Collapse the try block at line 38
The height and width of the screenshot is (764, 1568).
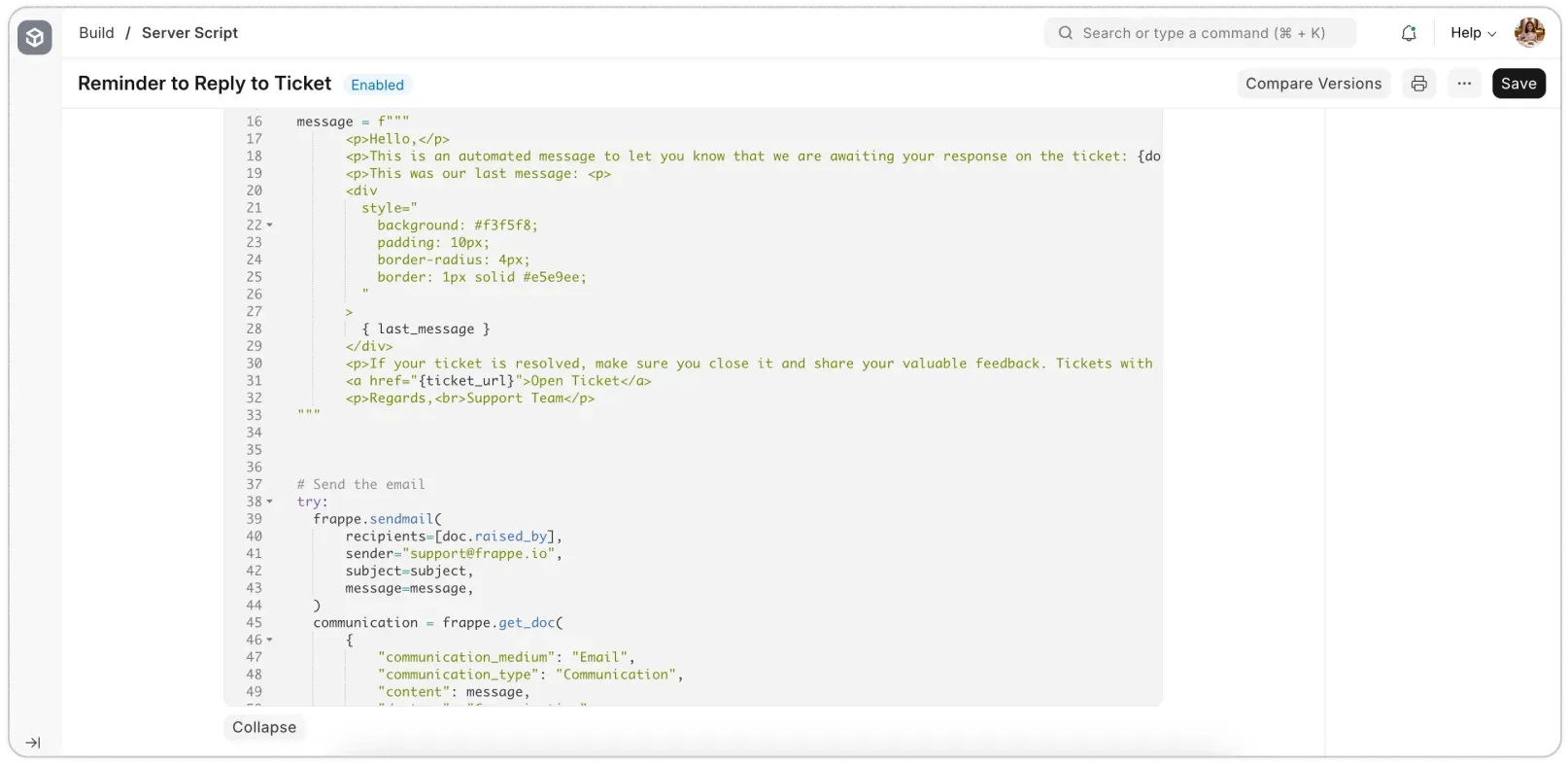[x=270, y=503]
